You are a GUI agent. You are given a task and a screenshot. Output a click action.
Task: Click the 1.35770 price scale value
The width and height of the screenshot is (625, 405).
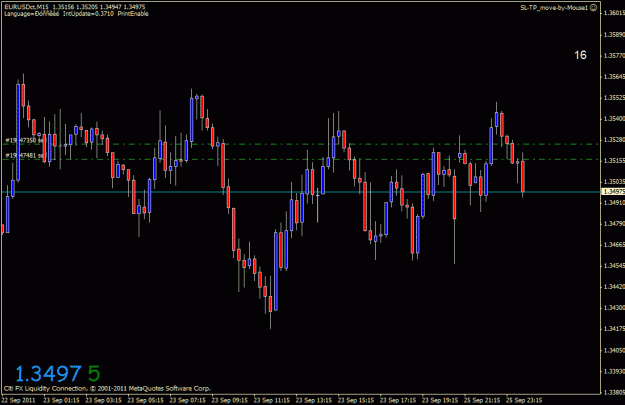click(x=614, y=55)
